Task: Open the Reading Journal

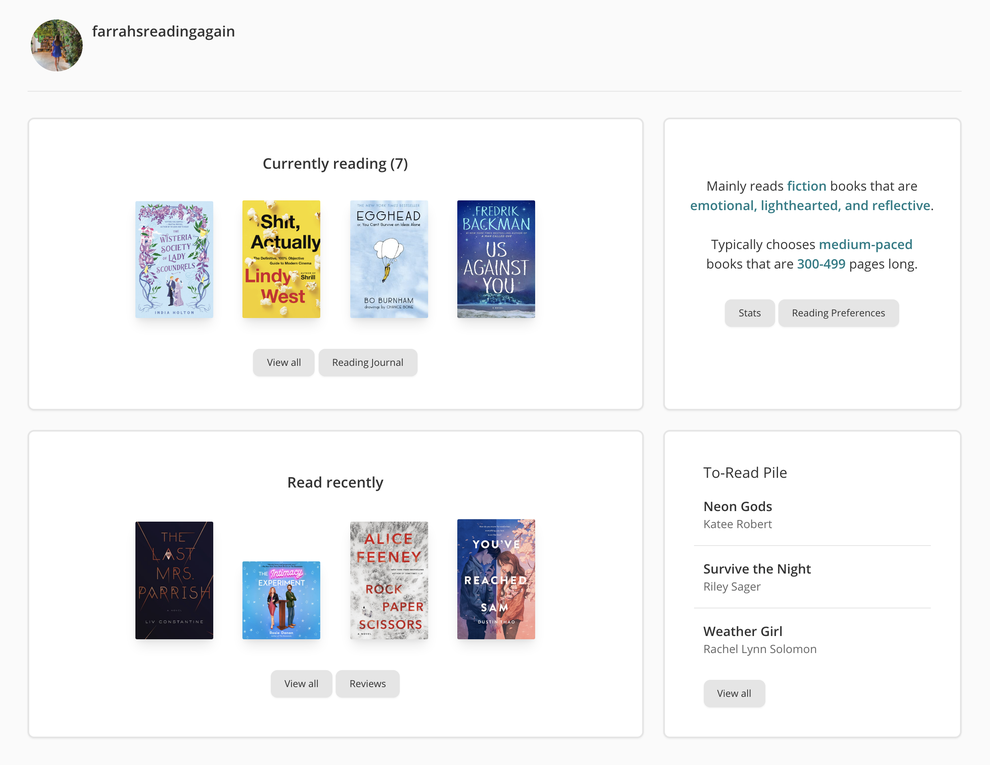Action: coord(367,362)
